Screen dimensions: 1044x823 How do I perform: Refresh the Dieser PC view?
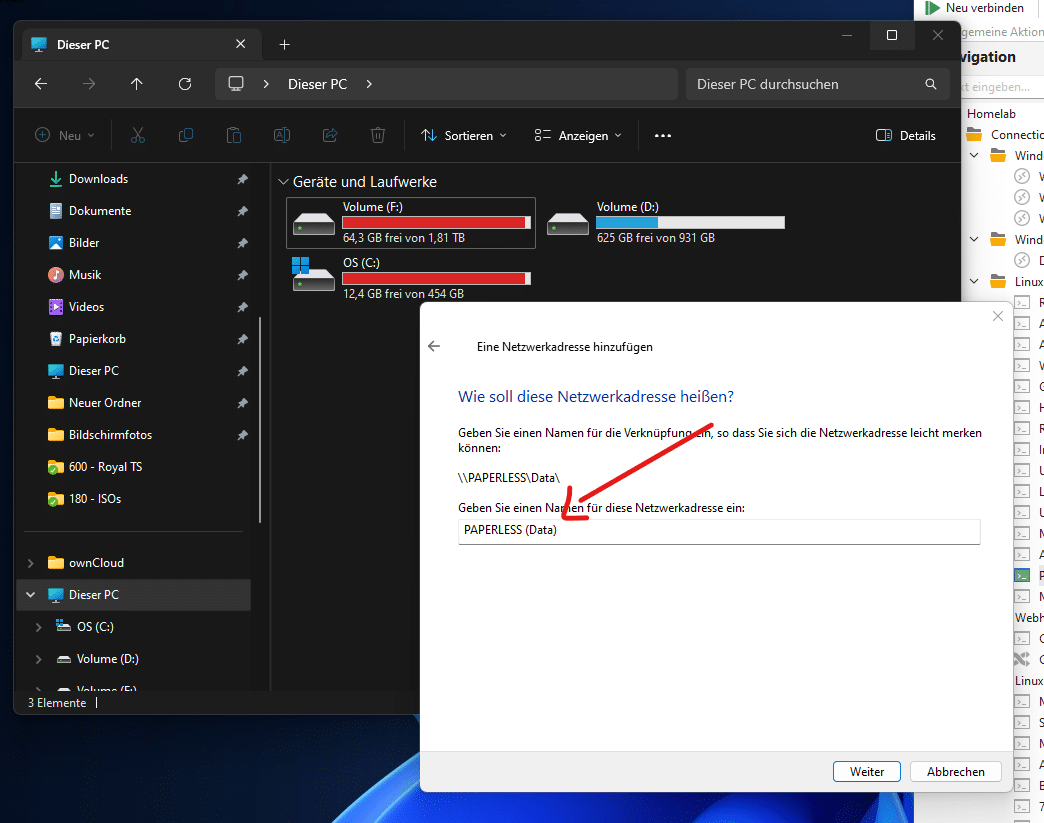[x=185, y=84]
